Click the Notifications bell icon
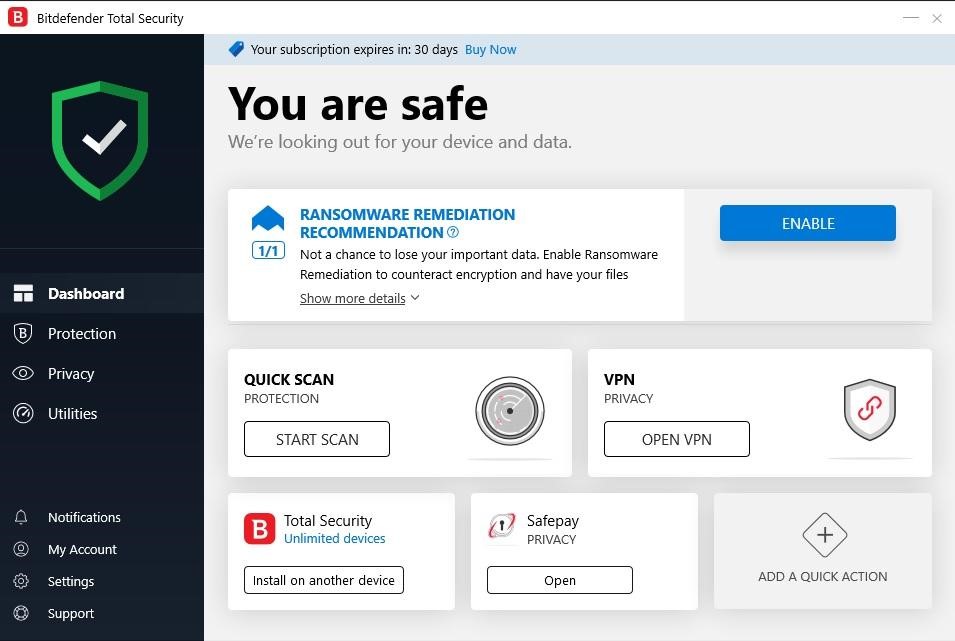This screenshot has height=641, width=955. pos(21,517)
